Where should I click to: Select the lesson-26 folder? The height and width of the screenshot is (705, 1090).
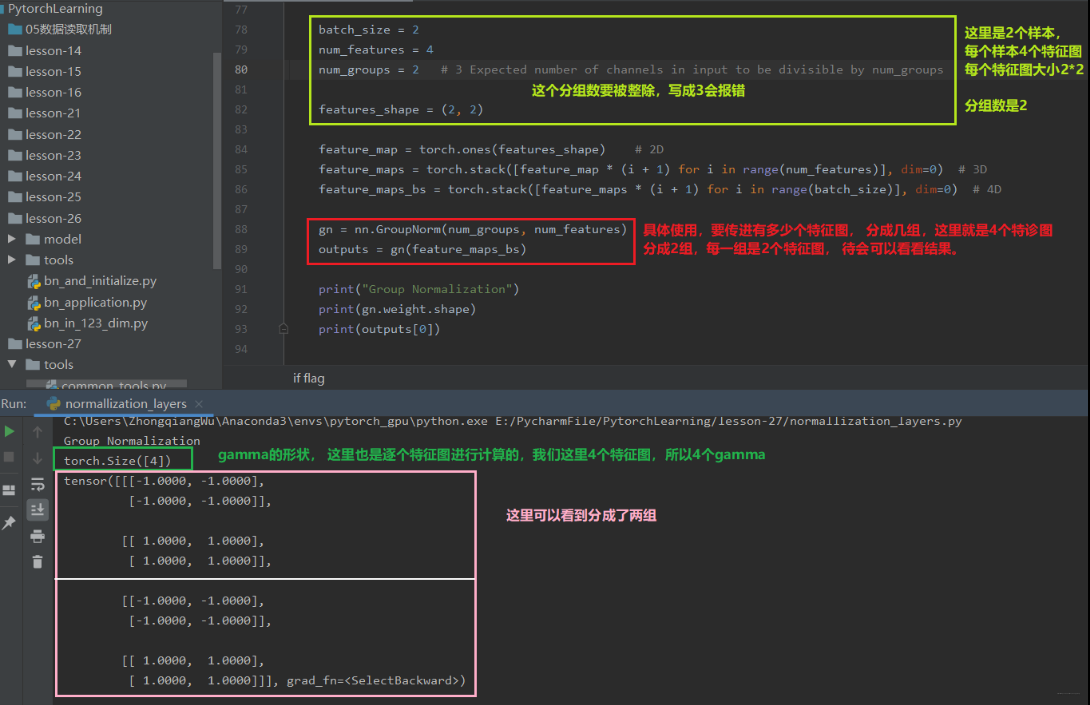tap(53, 218)
